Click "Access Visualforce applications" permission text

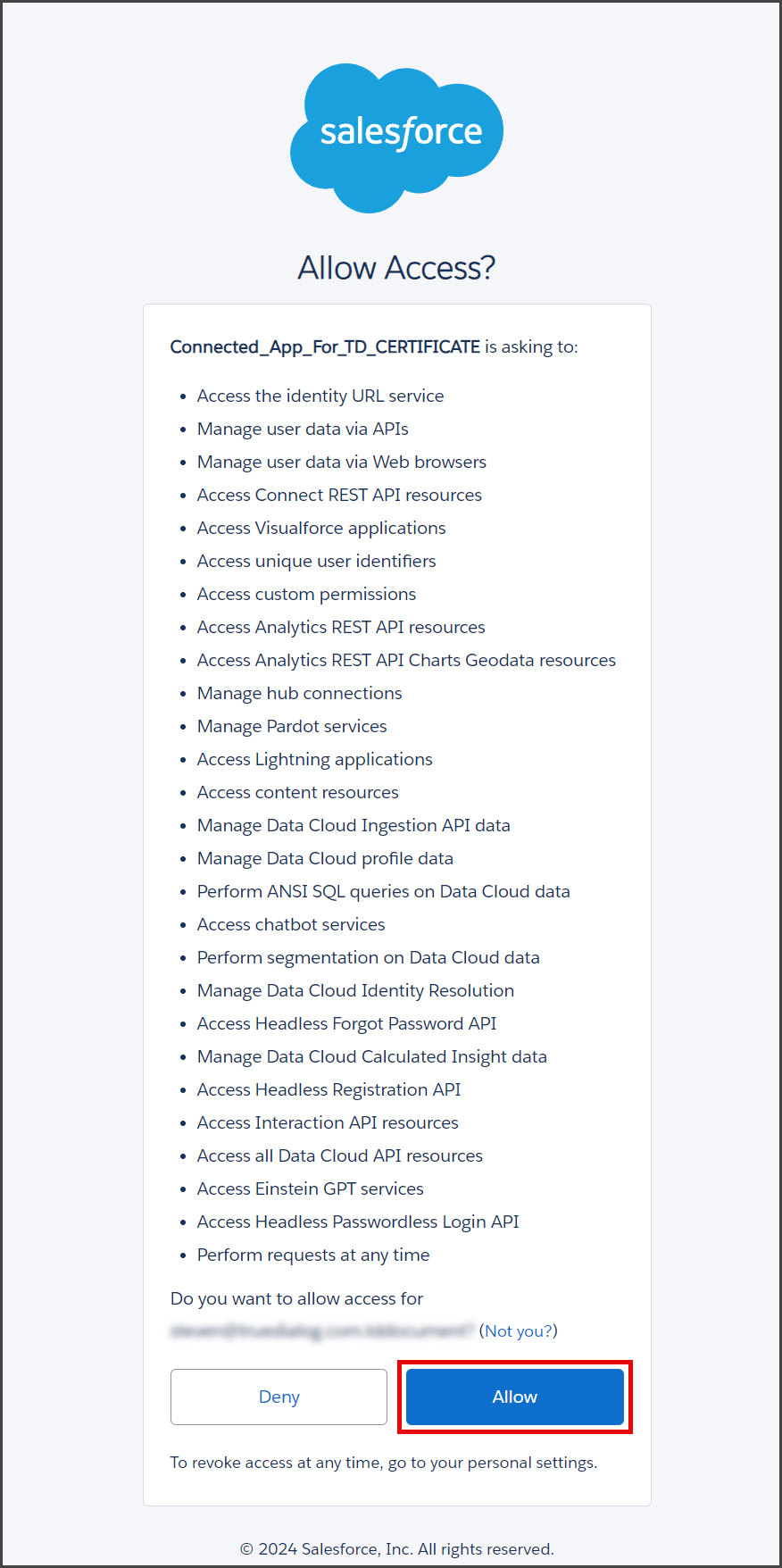pos(321,528)
